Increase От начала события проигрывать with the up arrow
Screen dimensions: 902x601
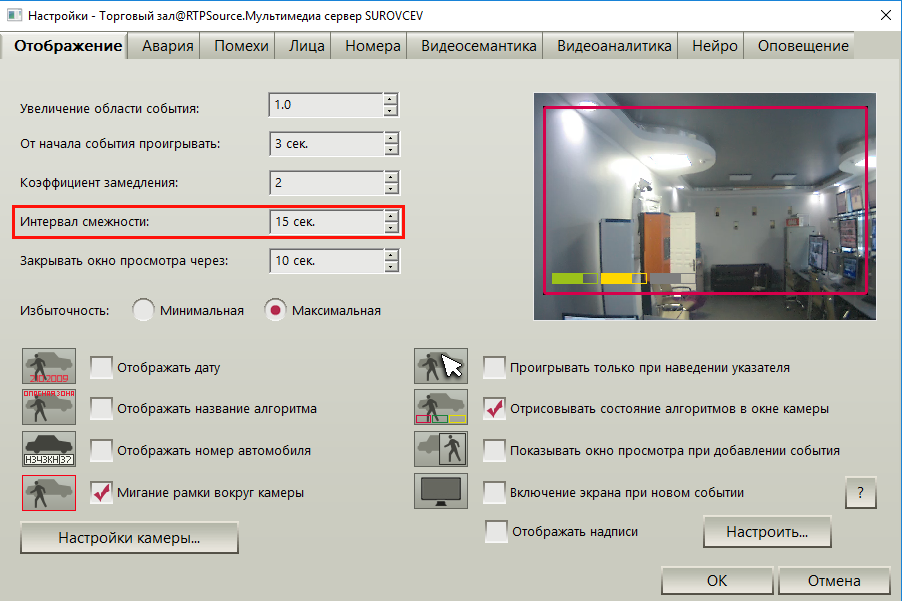point(391,138)
